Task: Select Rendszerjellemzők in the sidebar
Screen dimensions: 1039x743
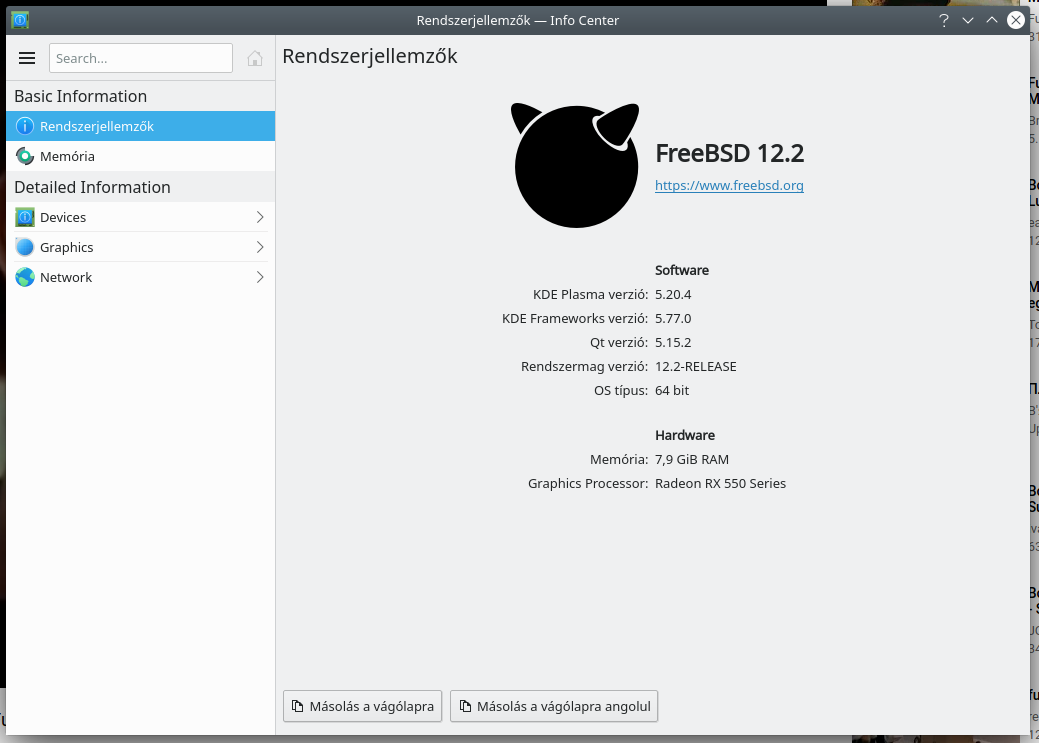Action: tap(140, 126)
